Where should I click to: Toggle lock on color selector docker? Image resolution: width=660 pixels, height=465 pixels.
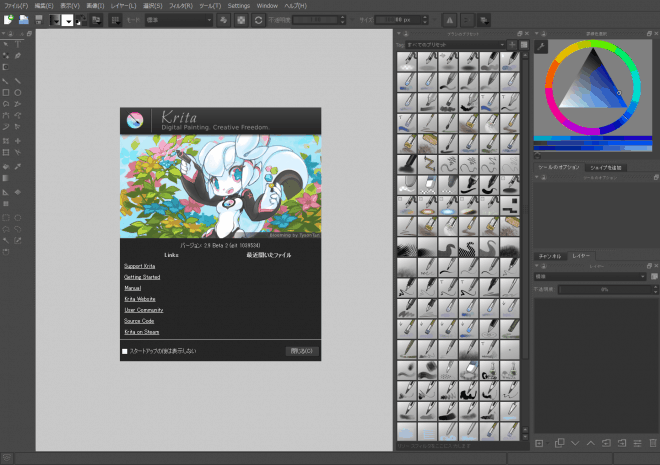pyautogui.click(x=543, y=34)
